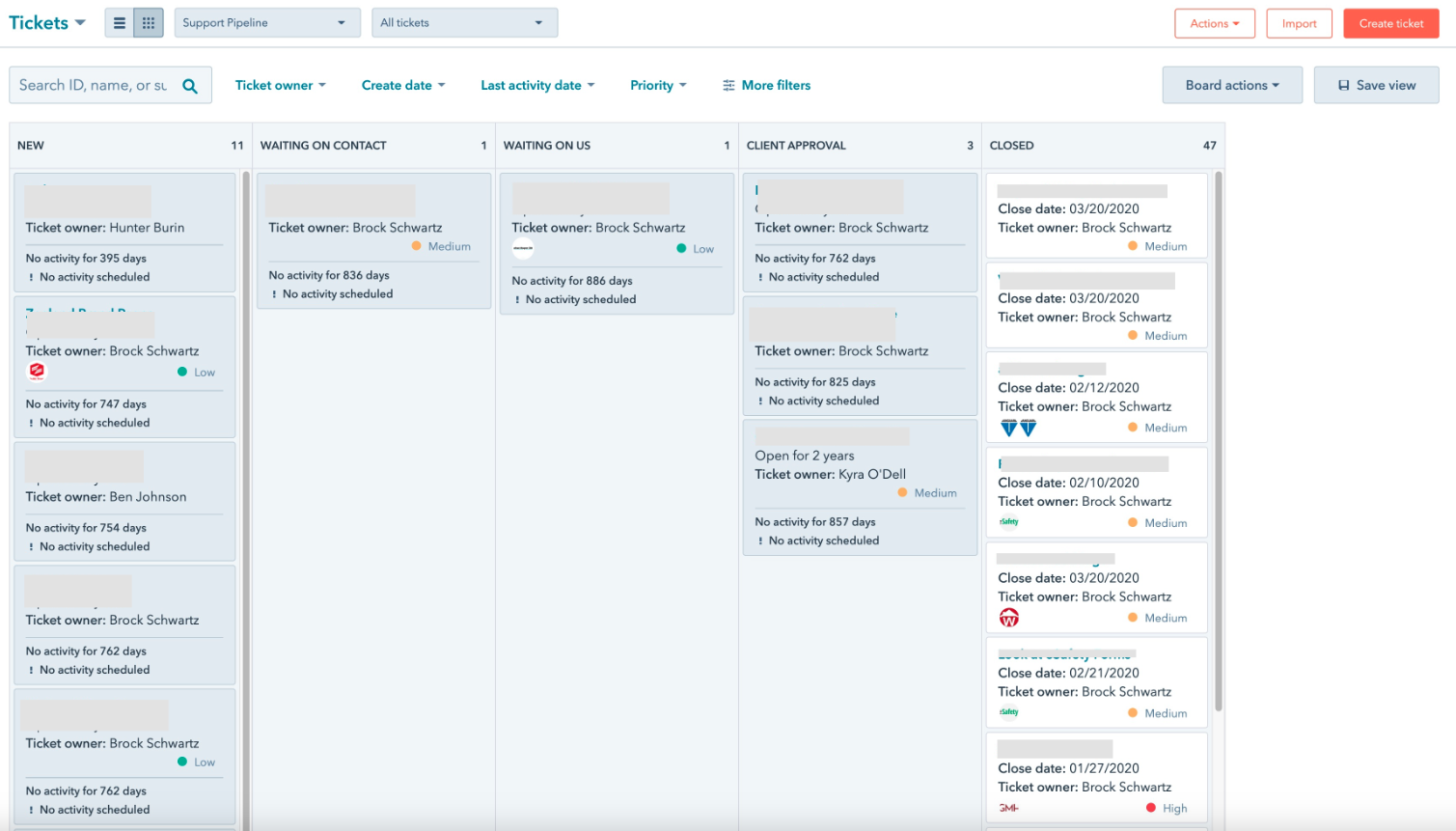Screen dimensions: 1456x831
Task: Click the CLOSED column header
Action: (x=1103, y=145)
